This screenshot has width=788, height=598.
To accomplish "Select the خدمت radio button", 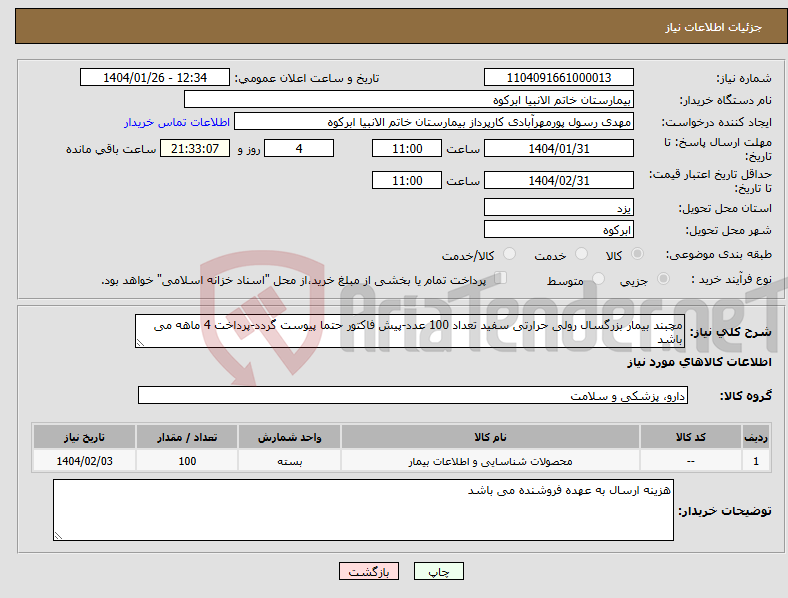I will tap(581, 254).
